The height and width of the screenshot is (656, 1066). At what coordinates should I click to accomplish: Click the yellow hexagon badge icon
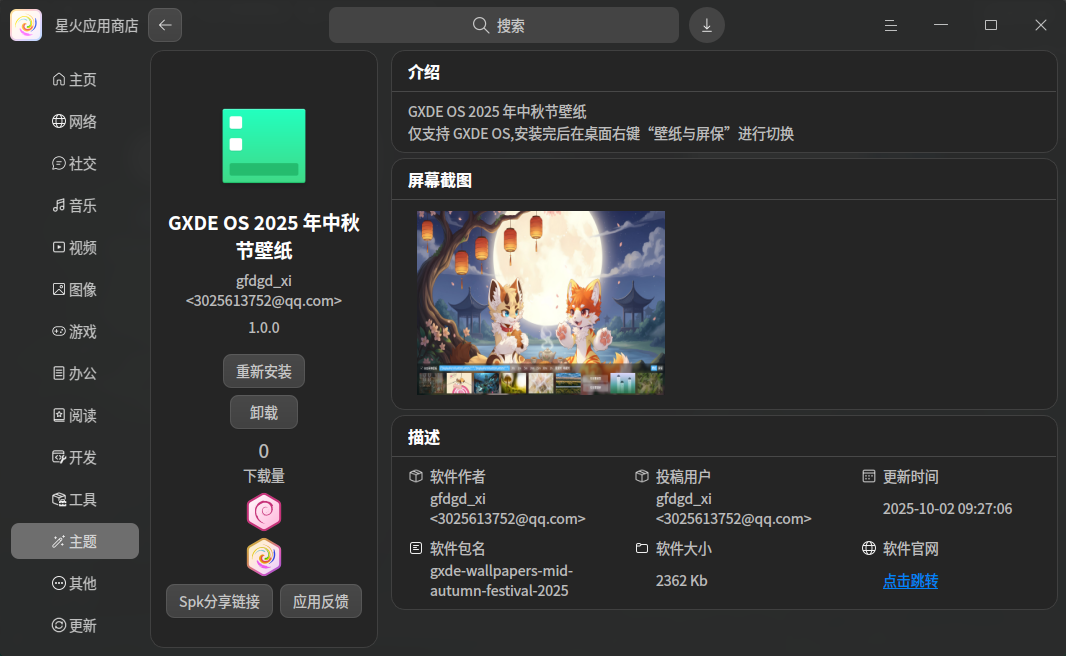(264, 557)
